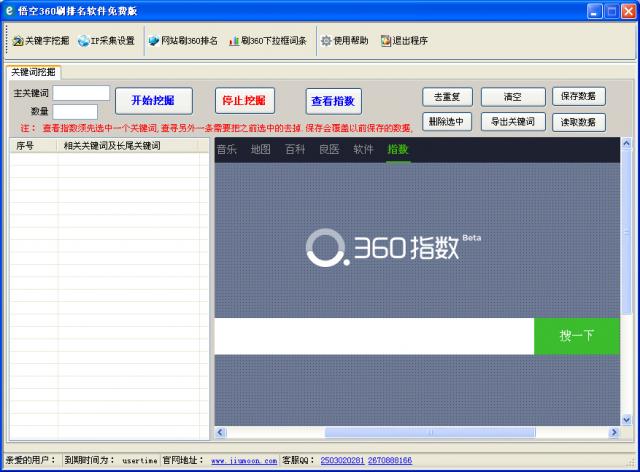Click the 停止挖掘 button
This screenshot has width=640, height=472.
[244, 100]
